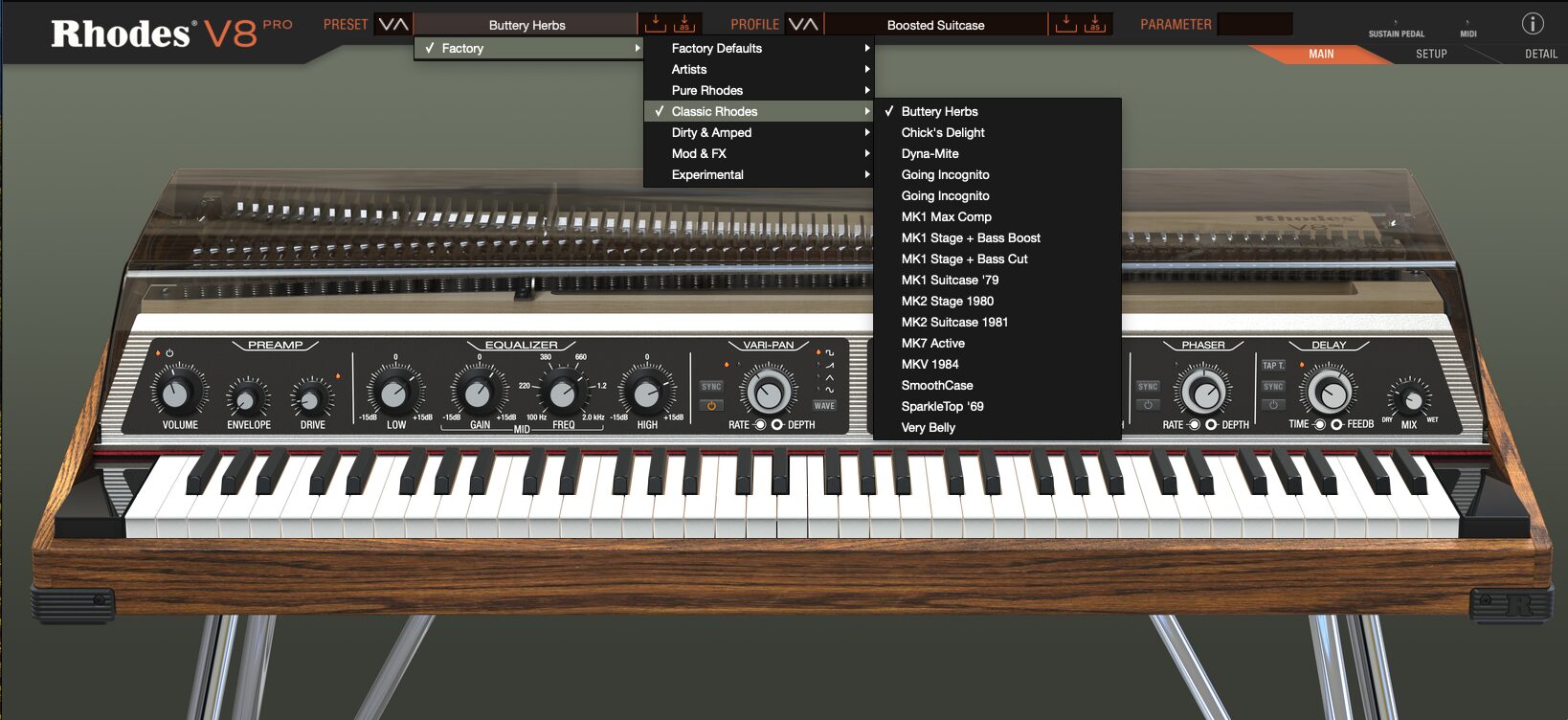Expand the Classic Rhodes submenu
This screenshot has width=1568, height=720.
click(759, 111)
